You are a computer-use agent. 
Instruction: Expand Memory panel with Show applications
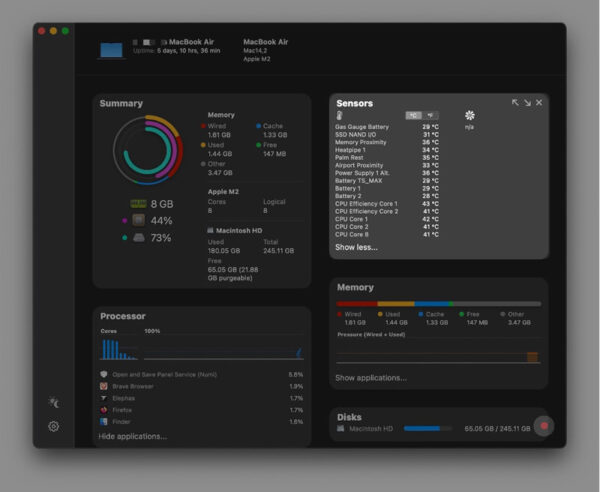tap(371, 378)
